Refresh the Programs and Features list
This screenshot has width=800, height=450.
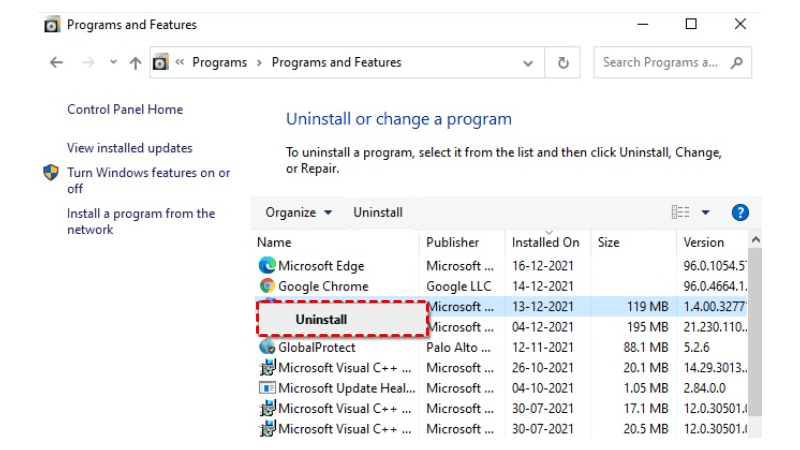tap(563, 63)
